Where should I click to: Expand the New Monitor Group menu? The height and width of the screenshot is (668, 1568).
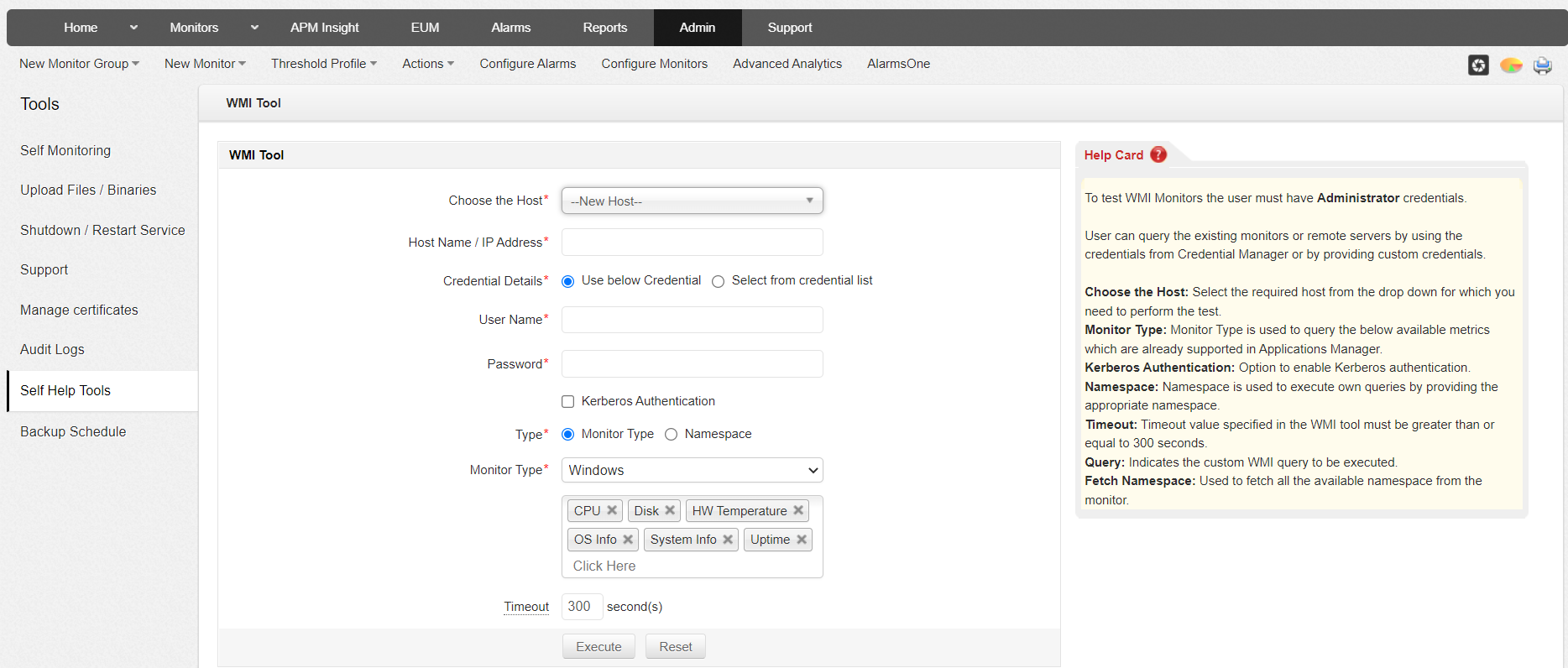click(79, 64)
